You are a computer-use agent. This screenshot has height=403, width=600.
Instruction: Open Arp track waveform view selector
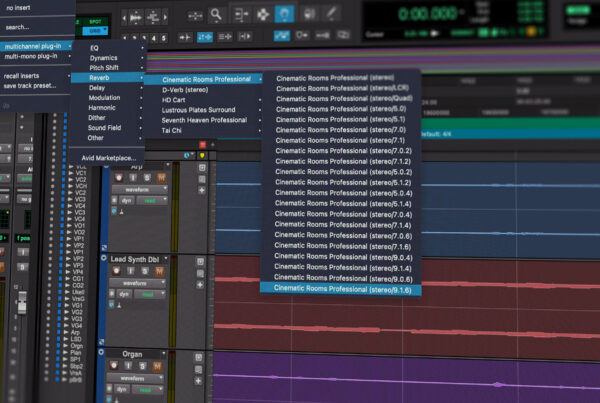tap(139, 189)
